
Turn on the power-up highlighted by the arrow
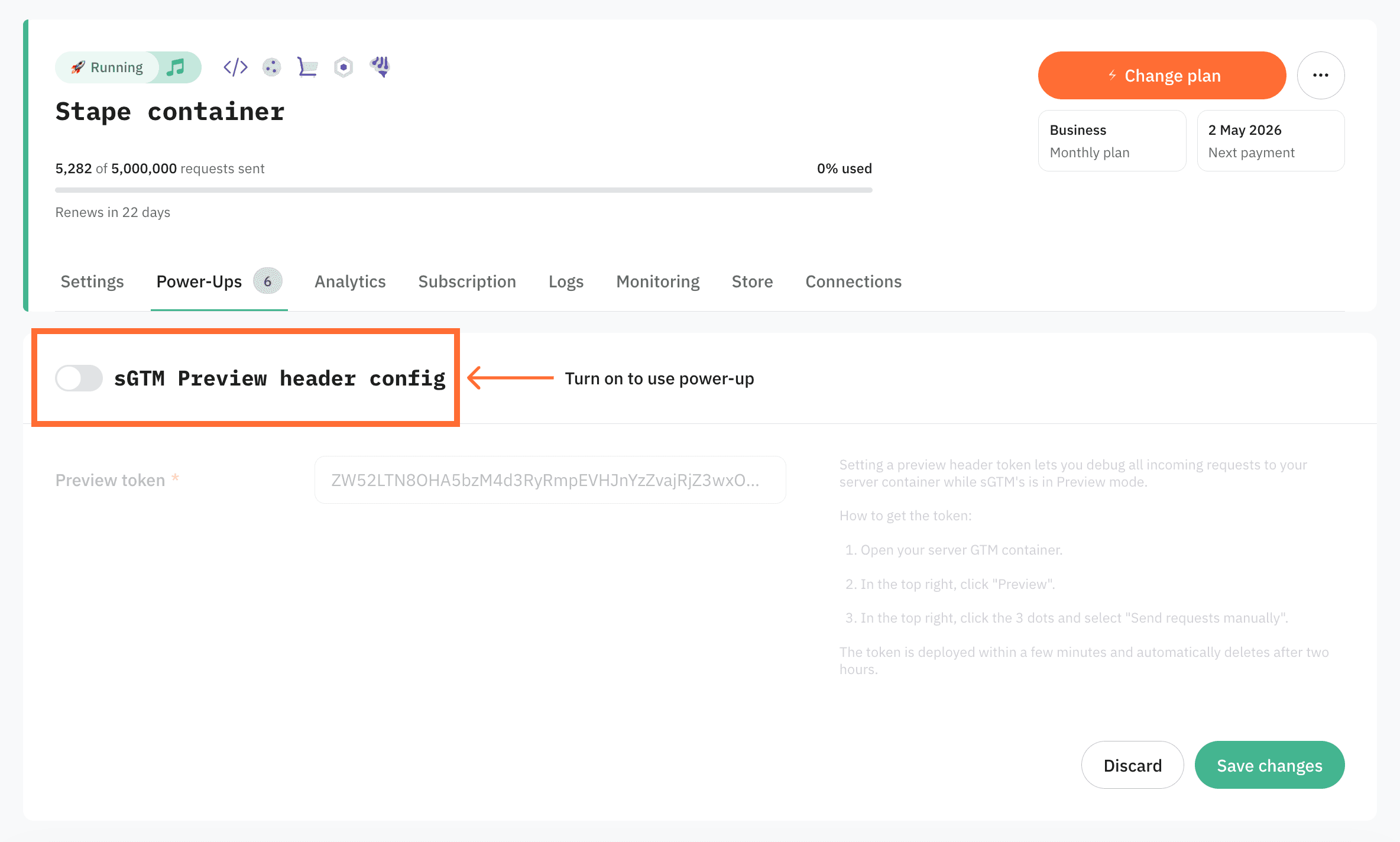click(79, 378)
